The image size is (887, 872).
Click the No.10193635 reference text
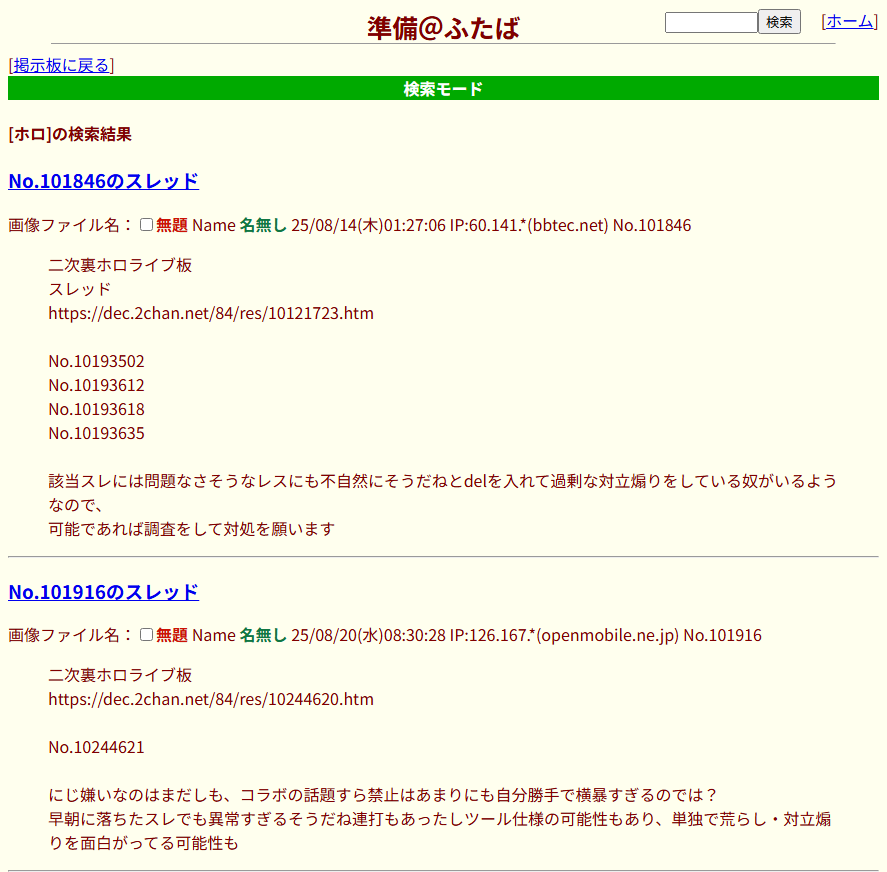[x=96, y=433]
